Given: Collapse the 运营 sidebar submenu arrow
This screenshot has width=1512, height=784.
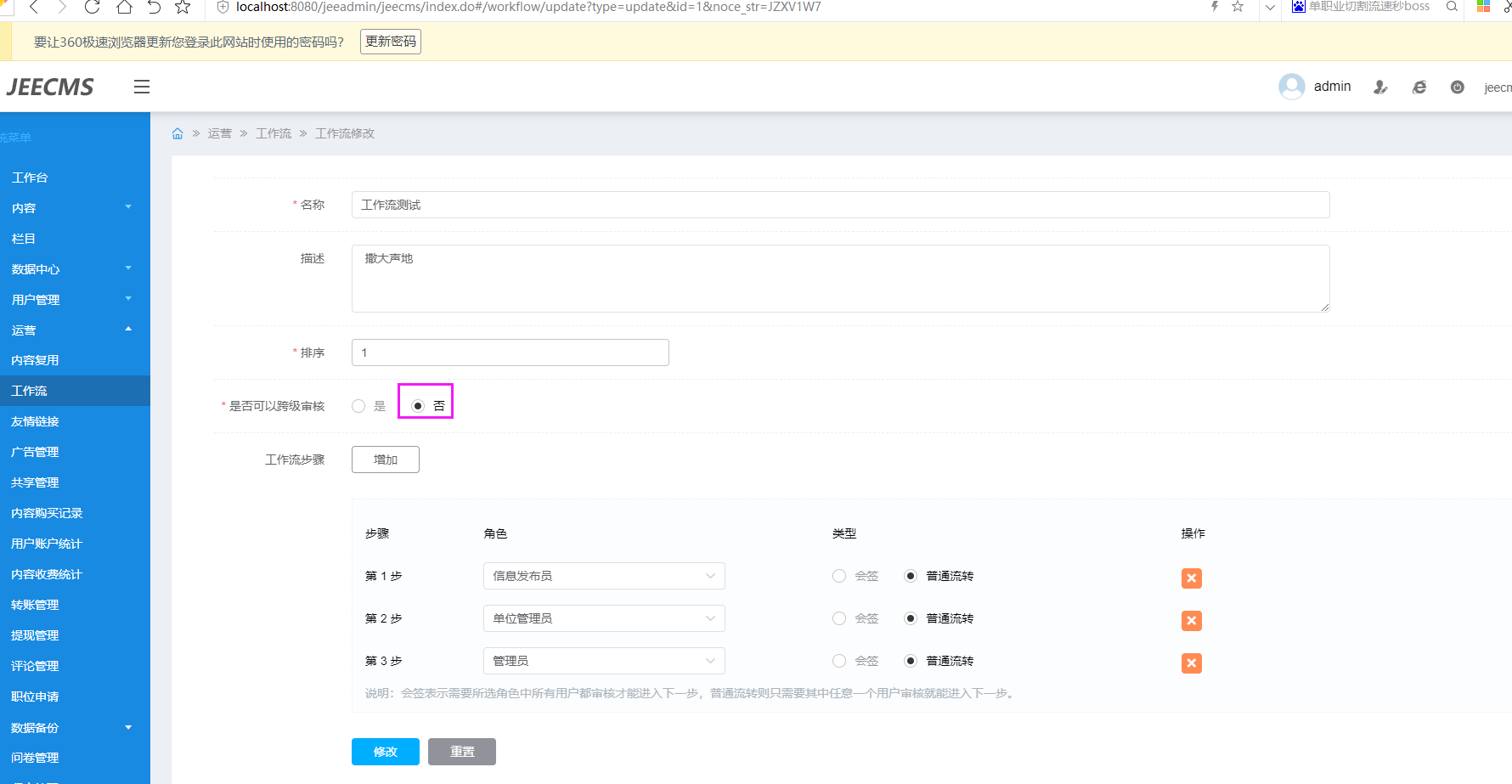Looking at the screenshot, I should pyautogui.click(x=128, y=329).
